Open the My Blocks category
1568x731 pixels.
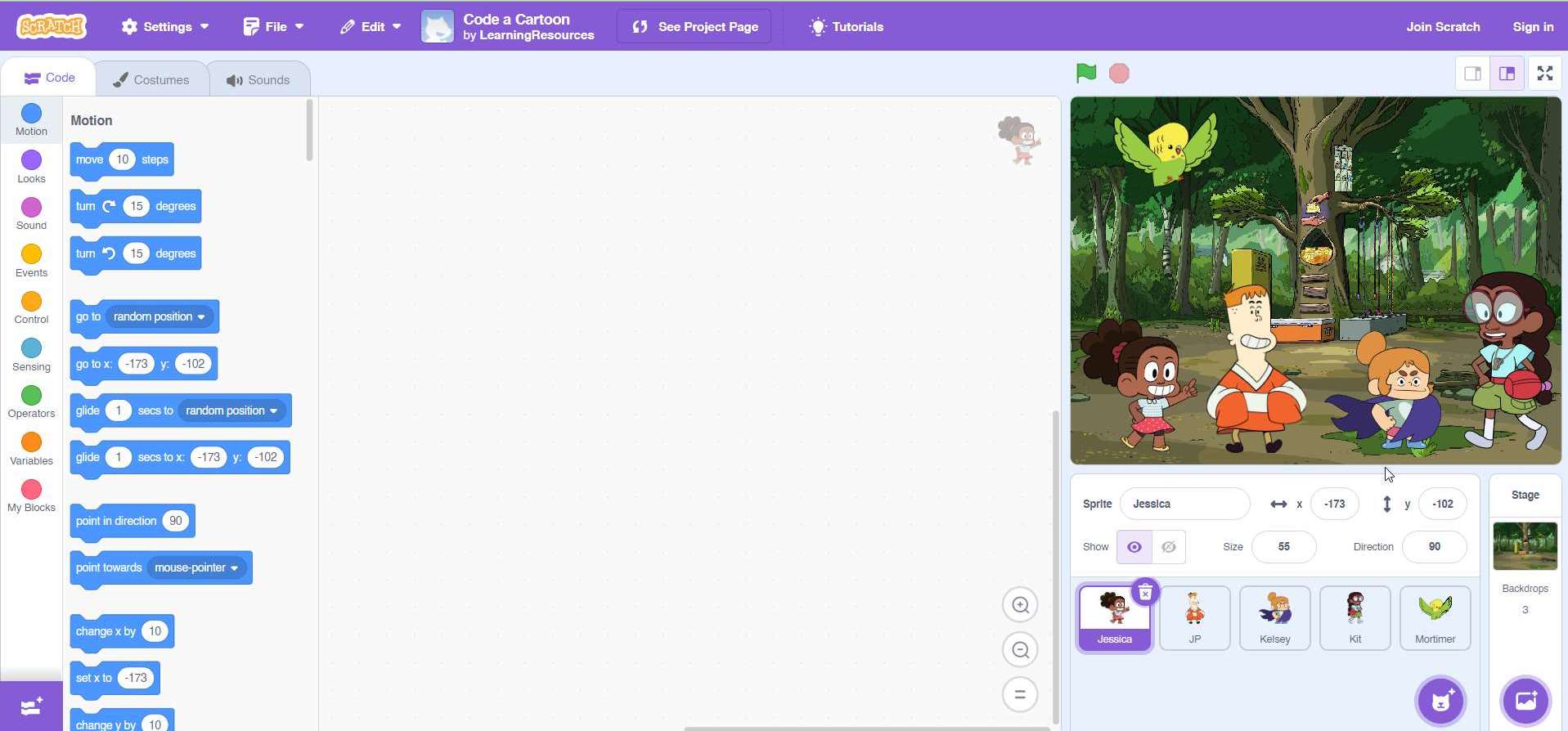(31, 496)
